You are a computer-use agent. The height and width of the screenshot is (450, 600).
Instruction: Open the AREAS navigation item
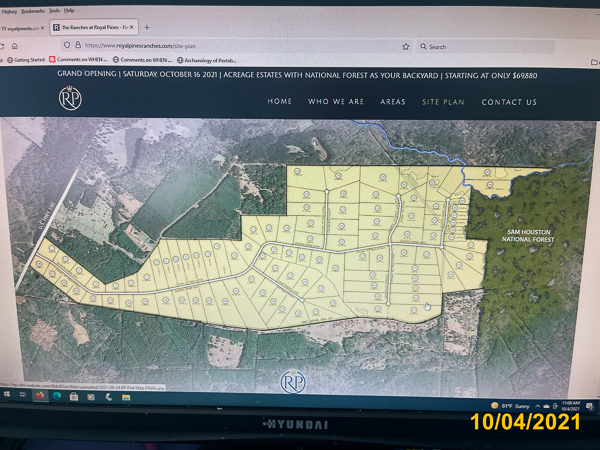click(x=393, y=102)
